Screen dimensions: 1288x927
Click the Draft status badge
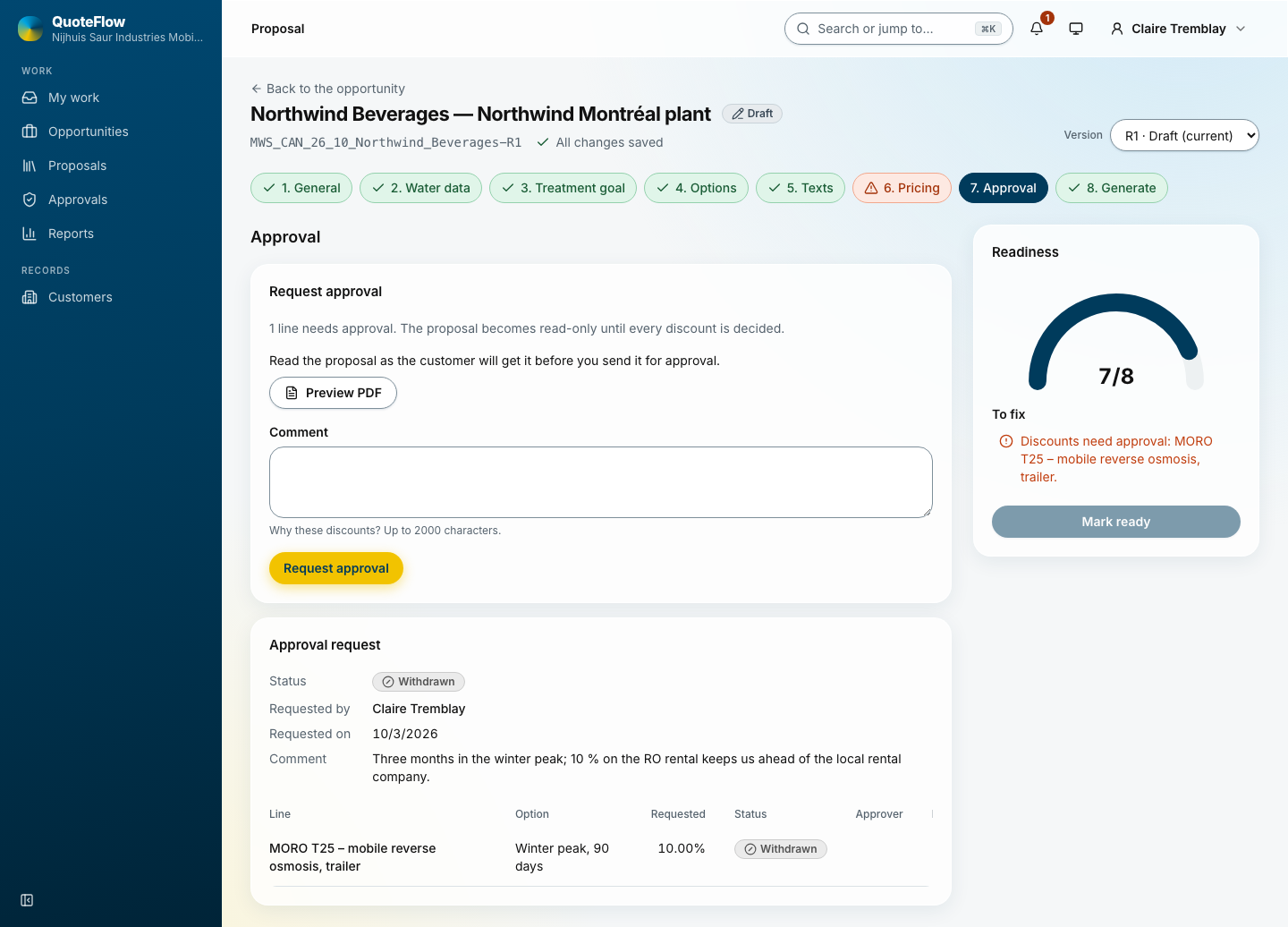pos(752,114)
